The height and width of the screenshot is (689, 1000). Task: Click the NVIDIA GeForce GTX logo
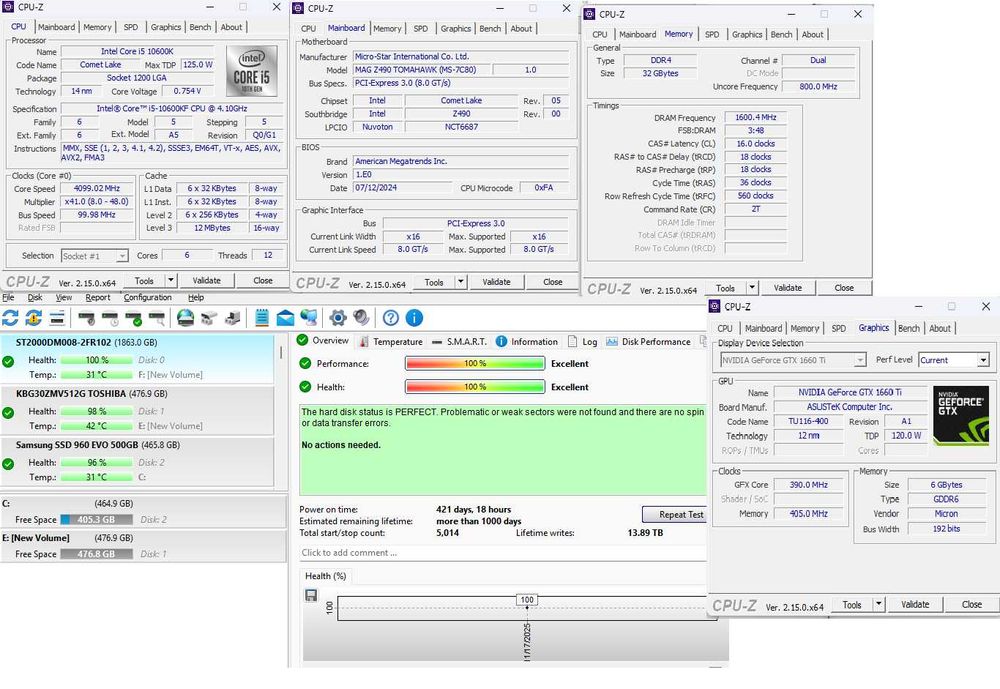click(x=961, y=415)
